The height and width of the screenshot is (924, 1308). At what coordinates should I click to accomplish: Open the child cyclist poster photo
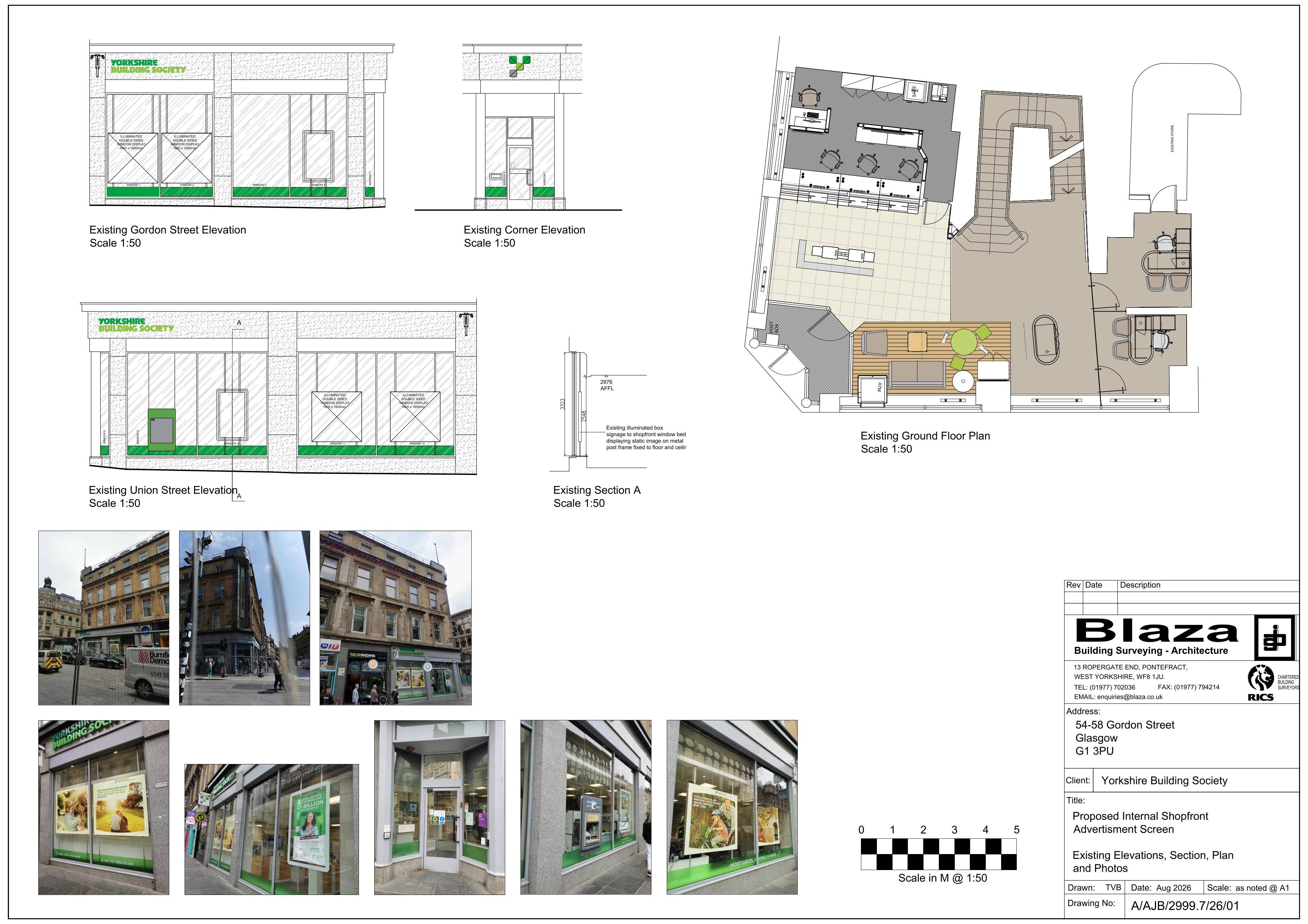(732, 807)
